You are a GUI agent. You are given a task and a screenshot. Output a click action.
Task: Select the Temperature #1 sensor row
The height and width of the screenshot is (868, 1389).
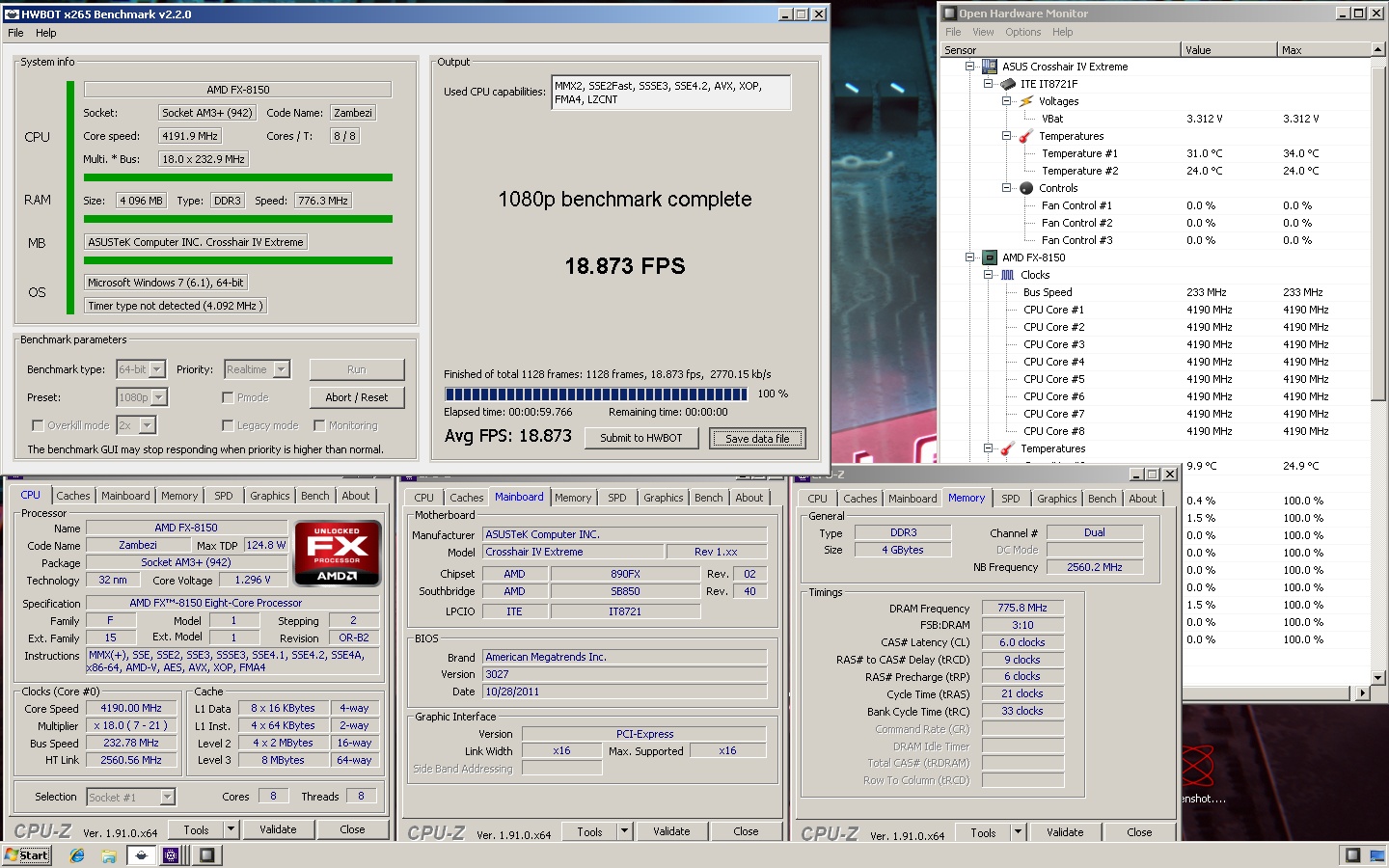coord(1156,153)
